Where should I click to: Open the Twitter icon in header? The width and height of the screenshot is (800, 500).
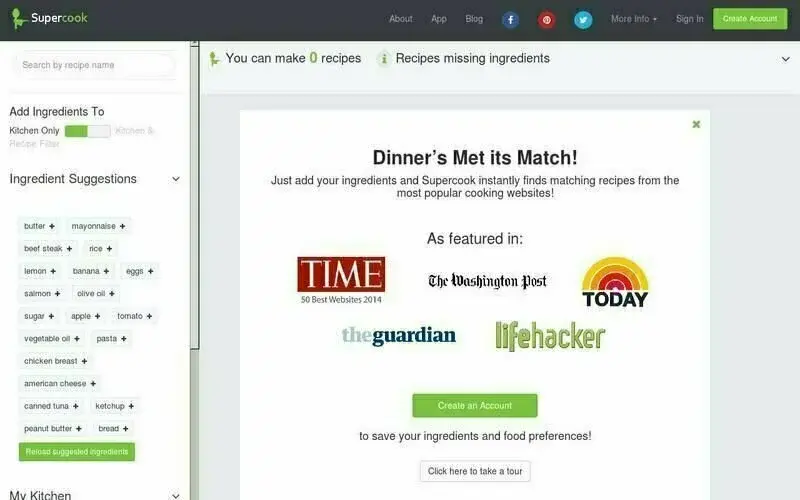pos(583,19)
